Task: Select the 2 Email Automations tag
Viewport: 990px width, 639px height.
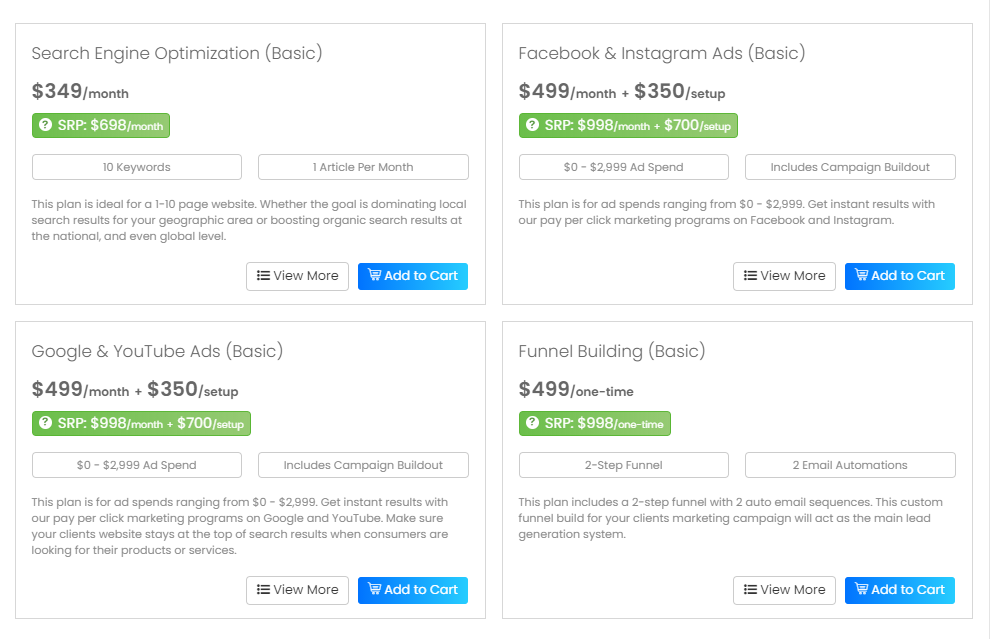Action: tap(850, 465)
